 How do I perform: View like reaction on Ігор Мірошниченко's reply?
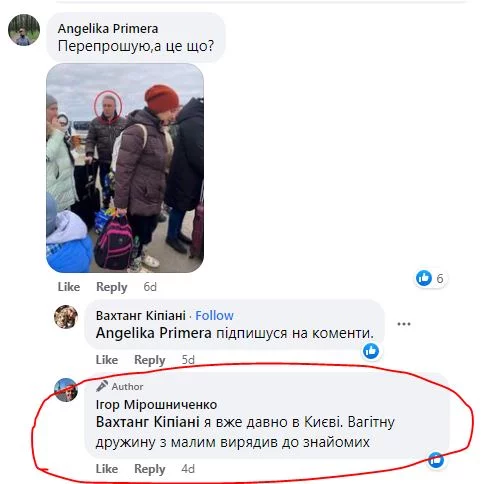pyautogui.click(x=436, y=460)
